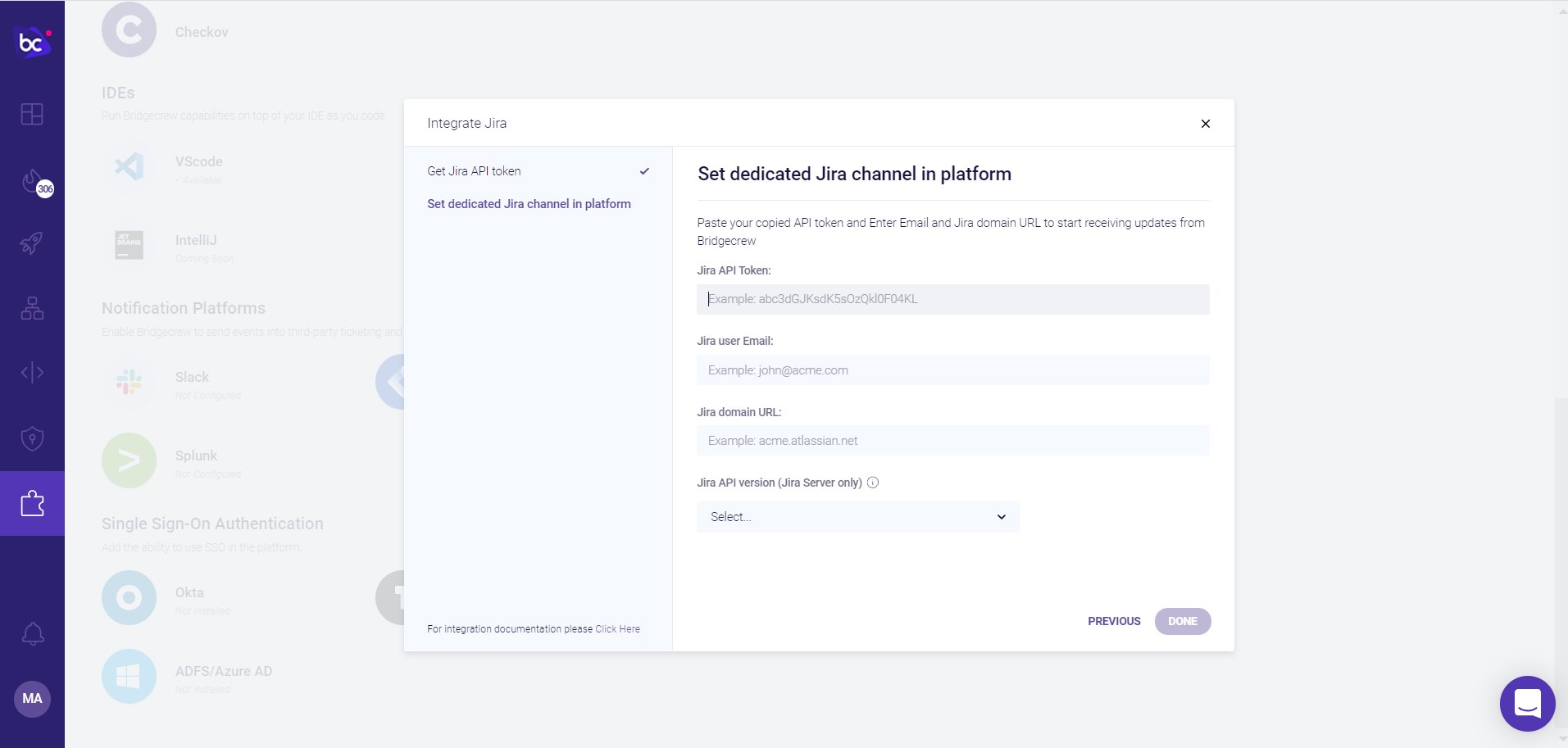Click the rocket icon in sidebar
This screenshot has height=748, width=1568.
(32, 243)
